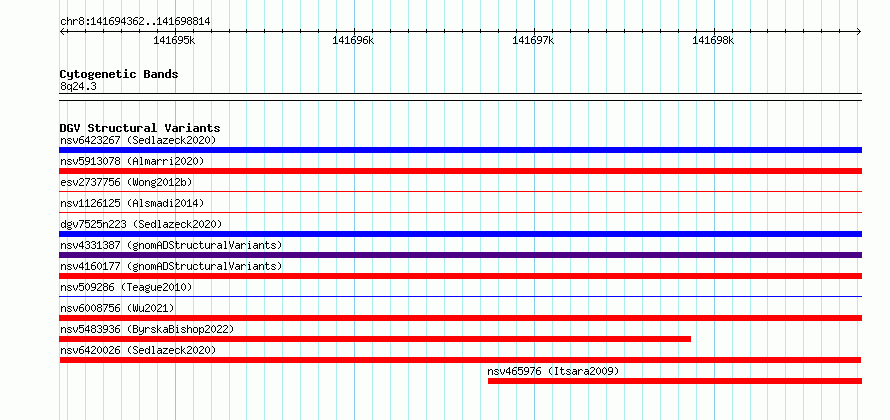
Task: Click the purple bar under nsv4331387
Action: (460, 255)
